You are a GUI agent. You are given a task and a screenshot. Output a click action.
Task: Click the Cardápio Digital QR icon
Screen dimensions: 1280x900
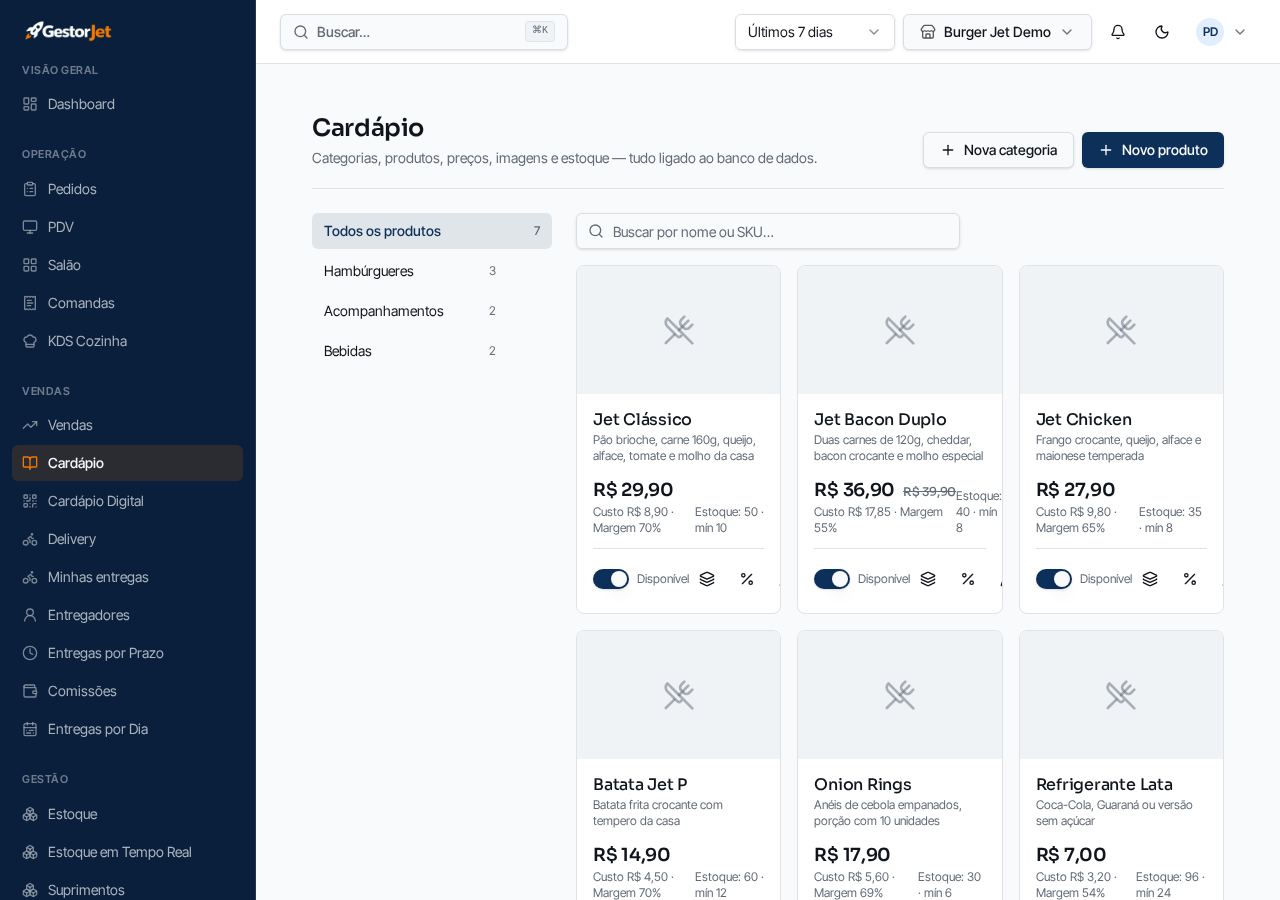[x=30, y=501]
